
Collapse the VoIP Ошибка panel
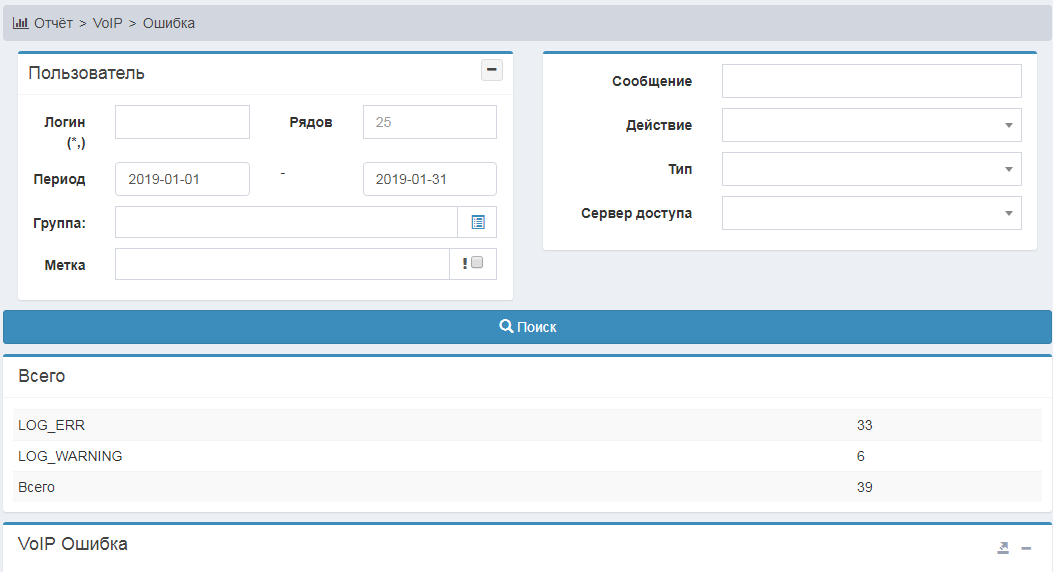point(1026,548)
